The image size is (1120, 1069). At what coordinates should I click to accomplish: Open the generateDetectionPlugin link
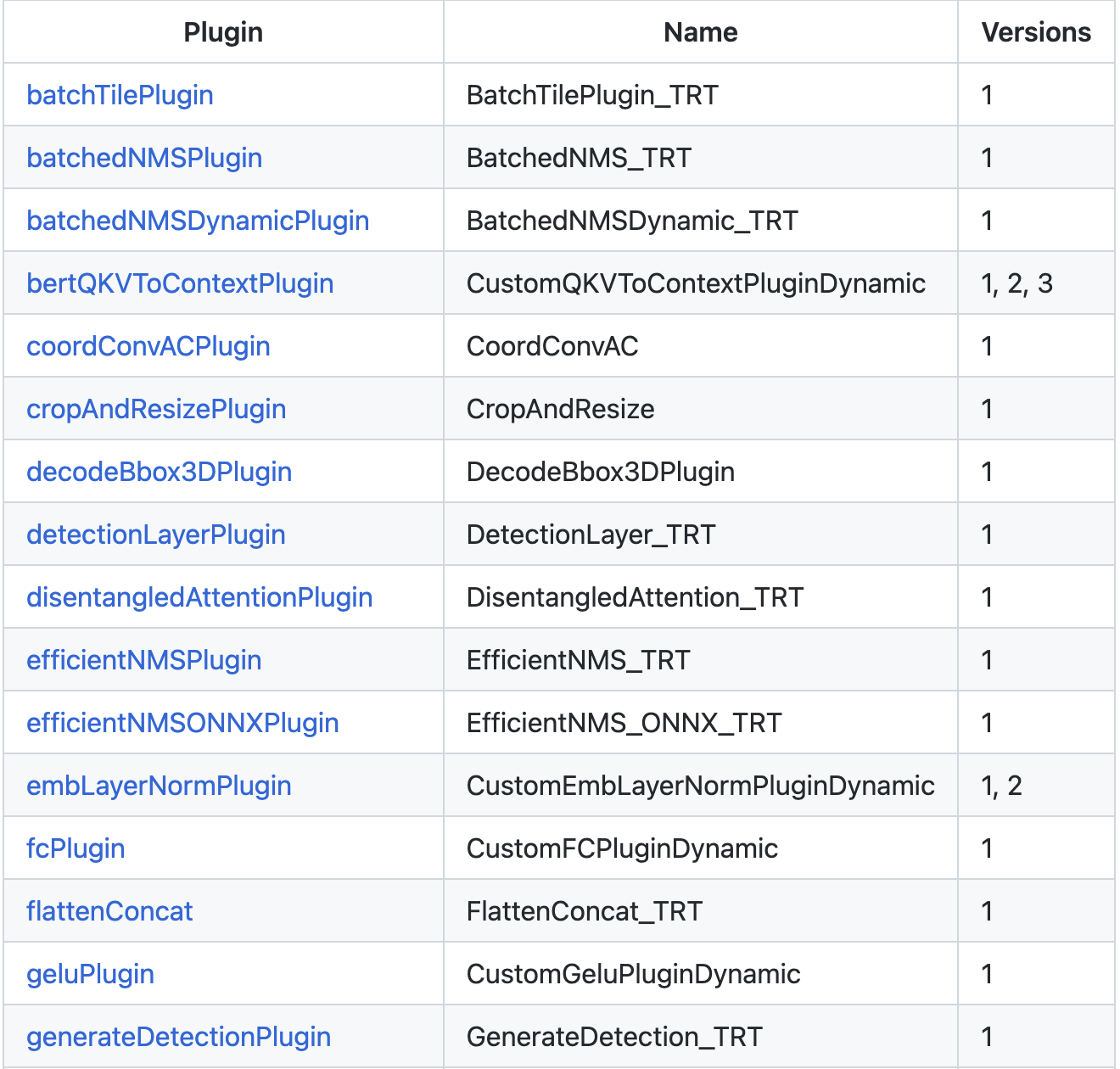coord(178,1037)
